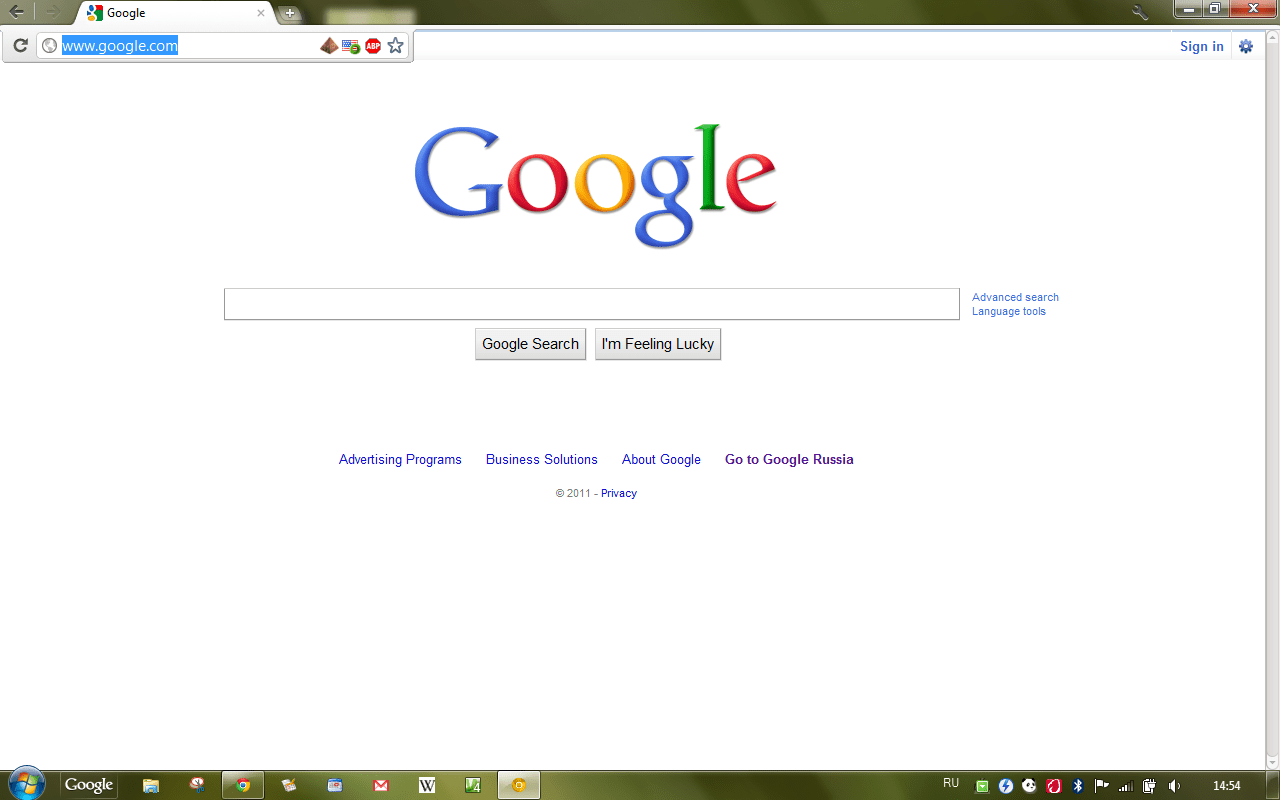
Task: Open the Google options gear dropdown
Action: [x=1246, y=46]
